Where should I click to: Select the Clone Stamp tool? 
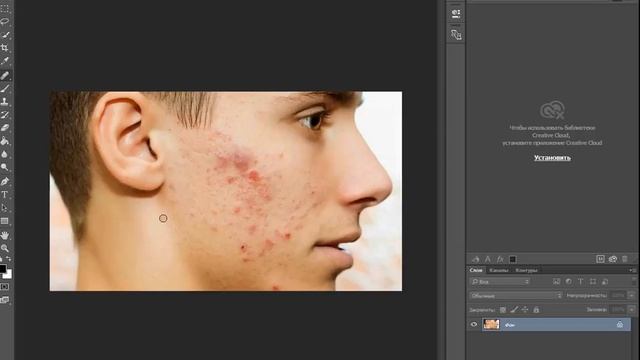tap(4, 101)
